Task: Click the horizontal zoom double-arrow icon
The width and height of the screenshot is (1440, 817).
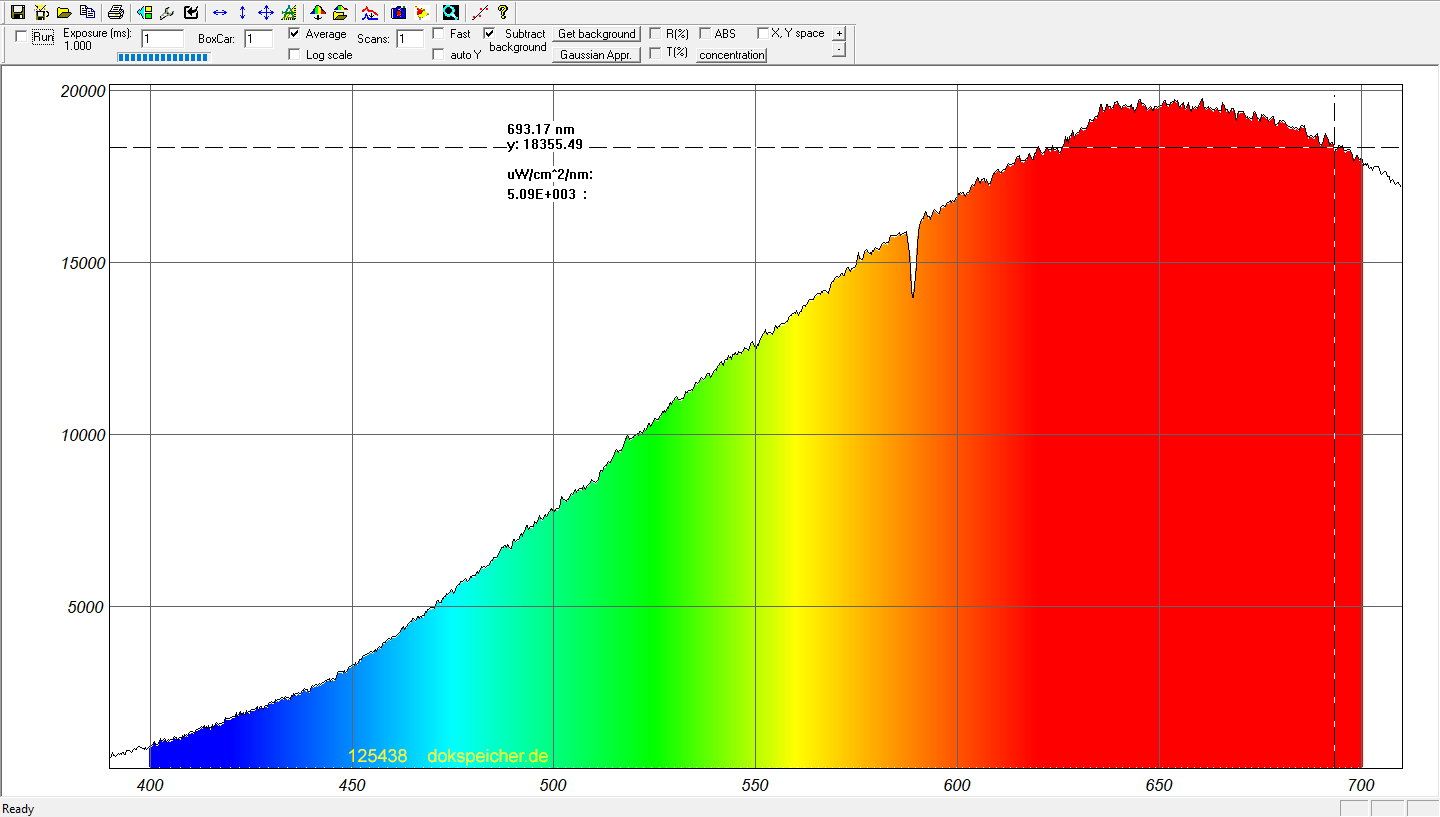Action: (x=220, y=13)
